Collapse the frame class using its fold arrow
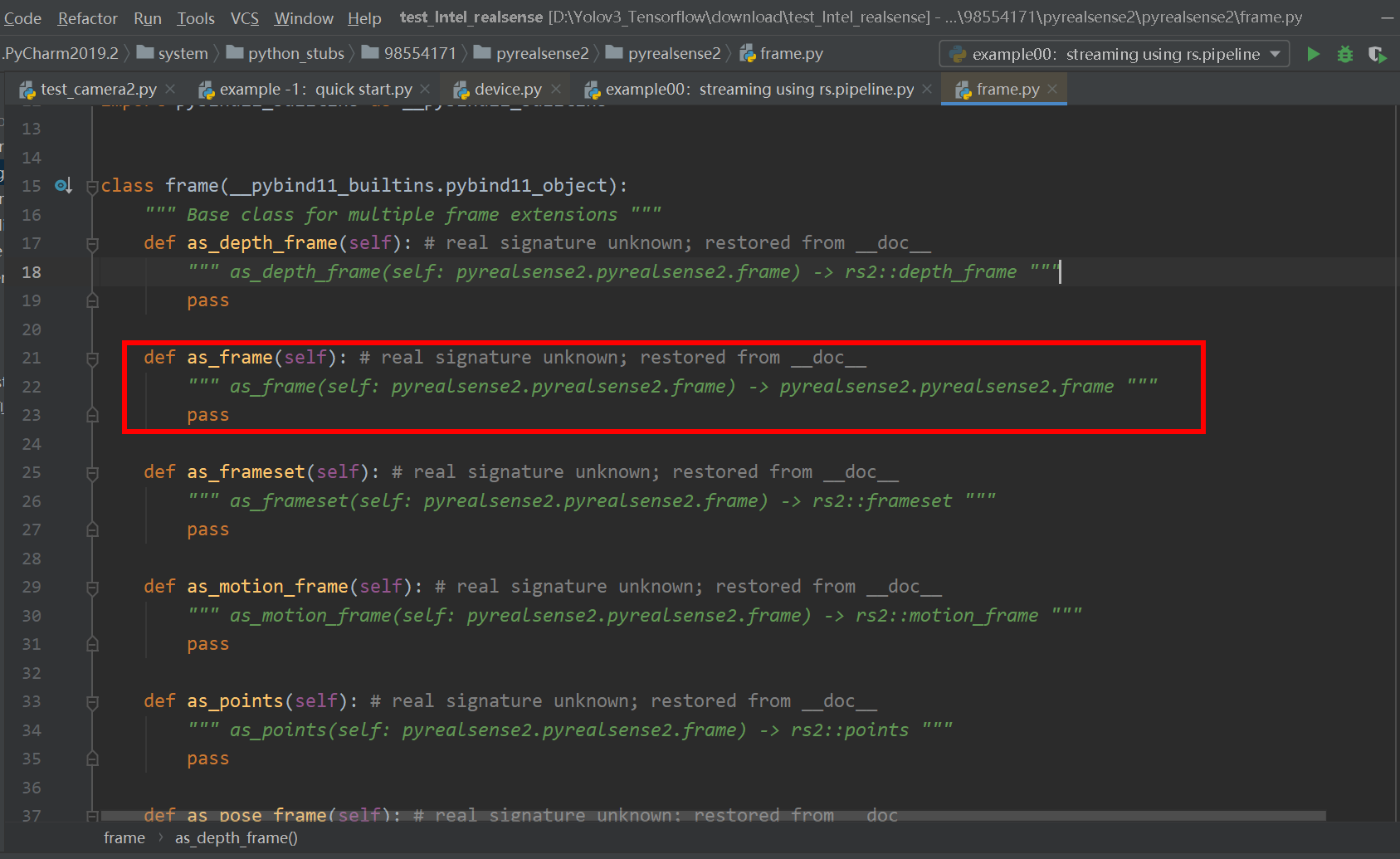The image size is (1400, 859). (x=91, y=186)
